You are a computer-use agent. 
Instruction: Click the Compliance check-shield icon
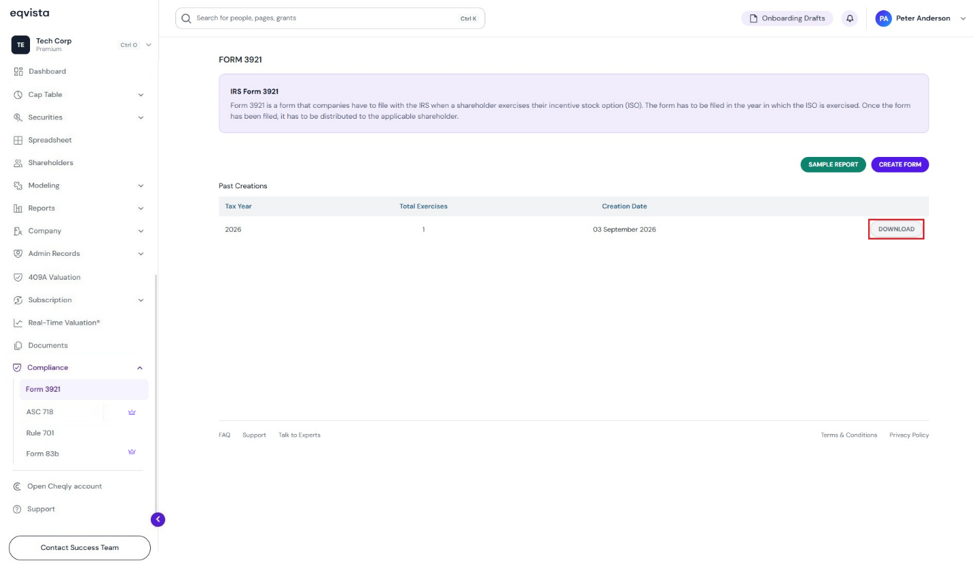pyautogui.click(x=17, y=368)
